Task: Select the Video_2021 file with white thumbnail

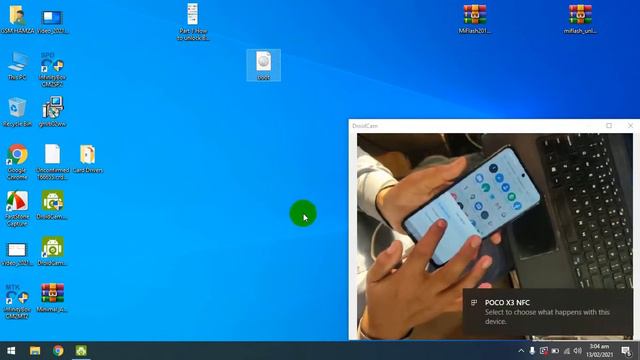Action: click(17, 254)
